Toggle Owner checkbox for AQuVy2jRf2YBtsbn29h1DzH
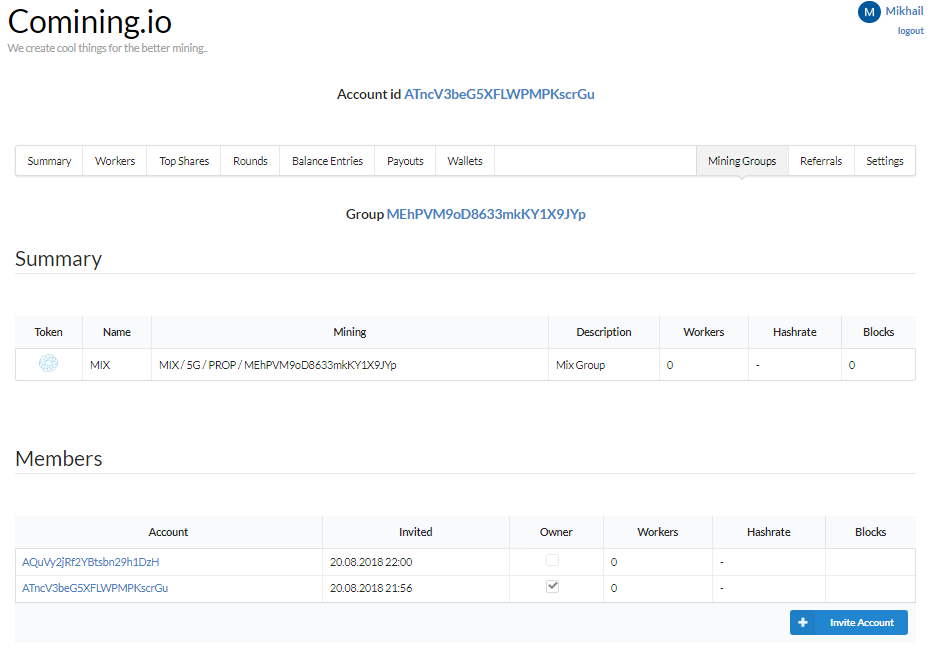 coord(552,560)
